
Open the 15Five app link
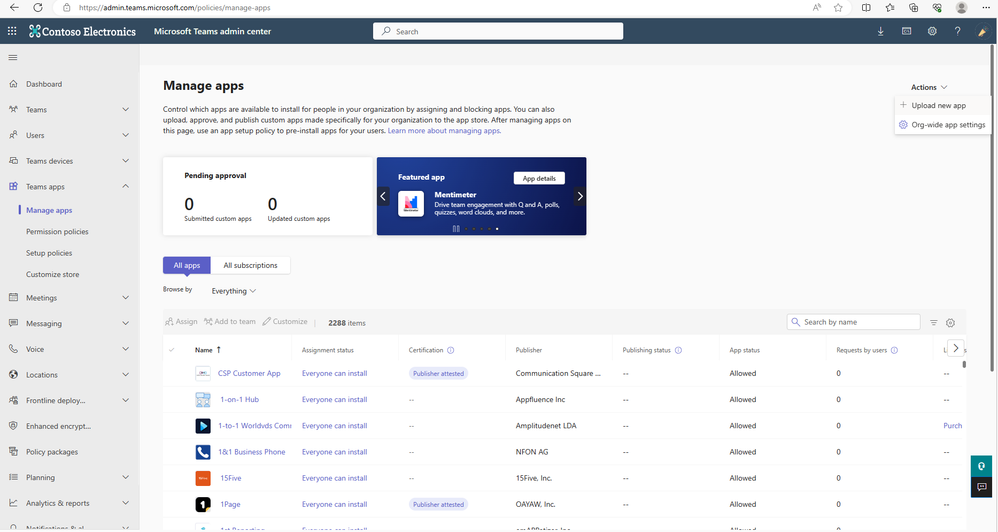[230, 478]
